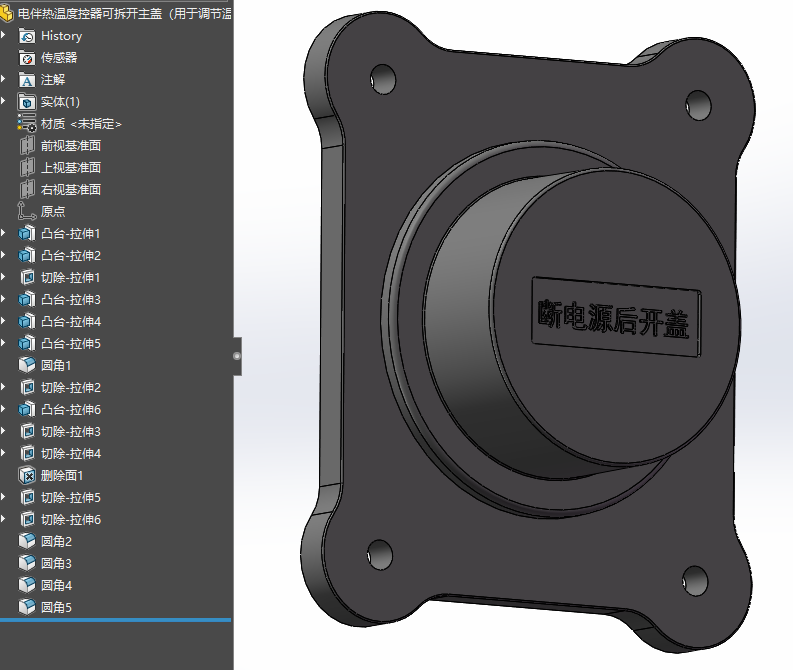The height and width of the screenshot is (670, 793).
Task: Expand the 凸台-拉伸1 feature
Action: (4, 233)
